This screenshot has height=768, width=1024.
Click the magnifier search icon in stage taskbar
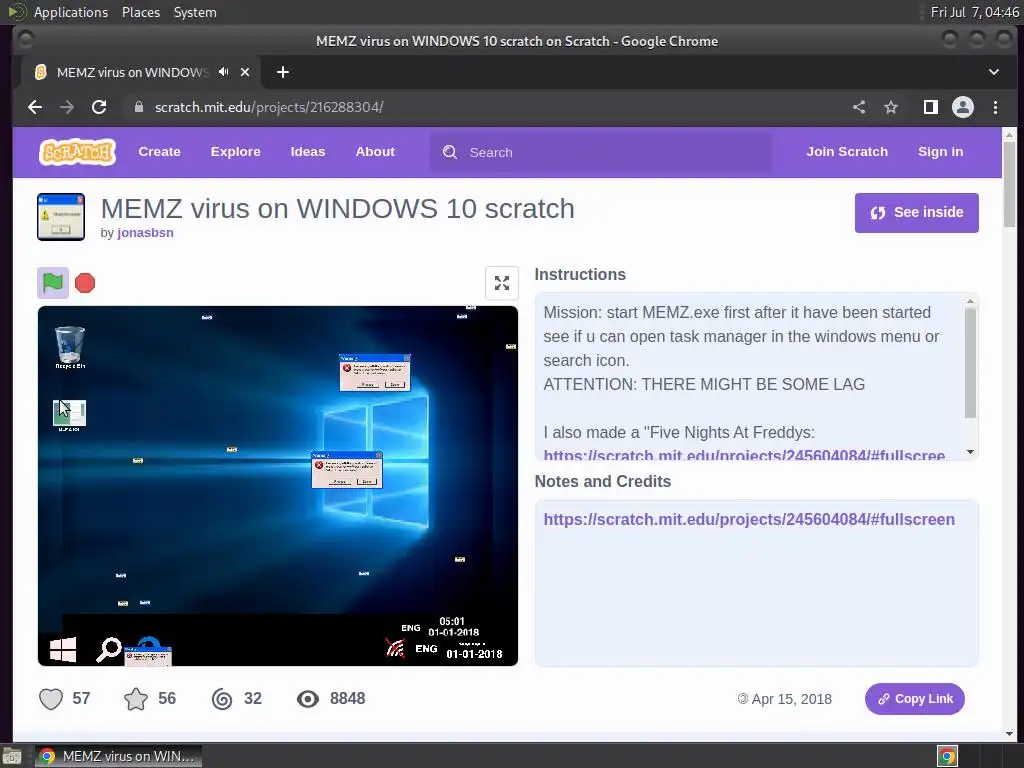click(x=108, y=649)
